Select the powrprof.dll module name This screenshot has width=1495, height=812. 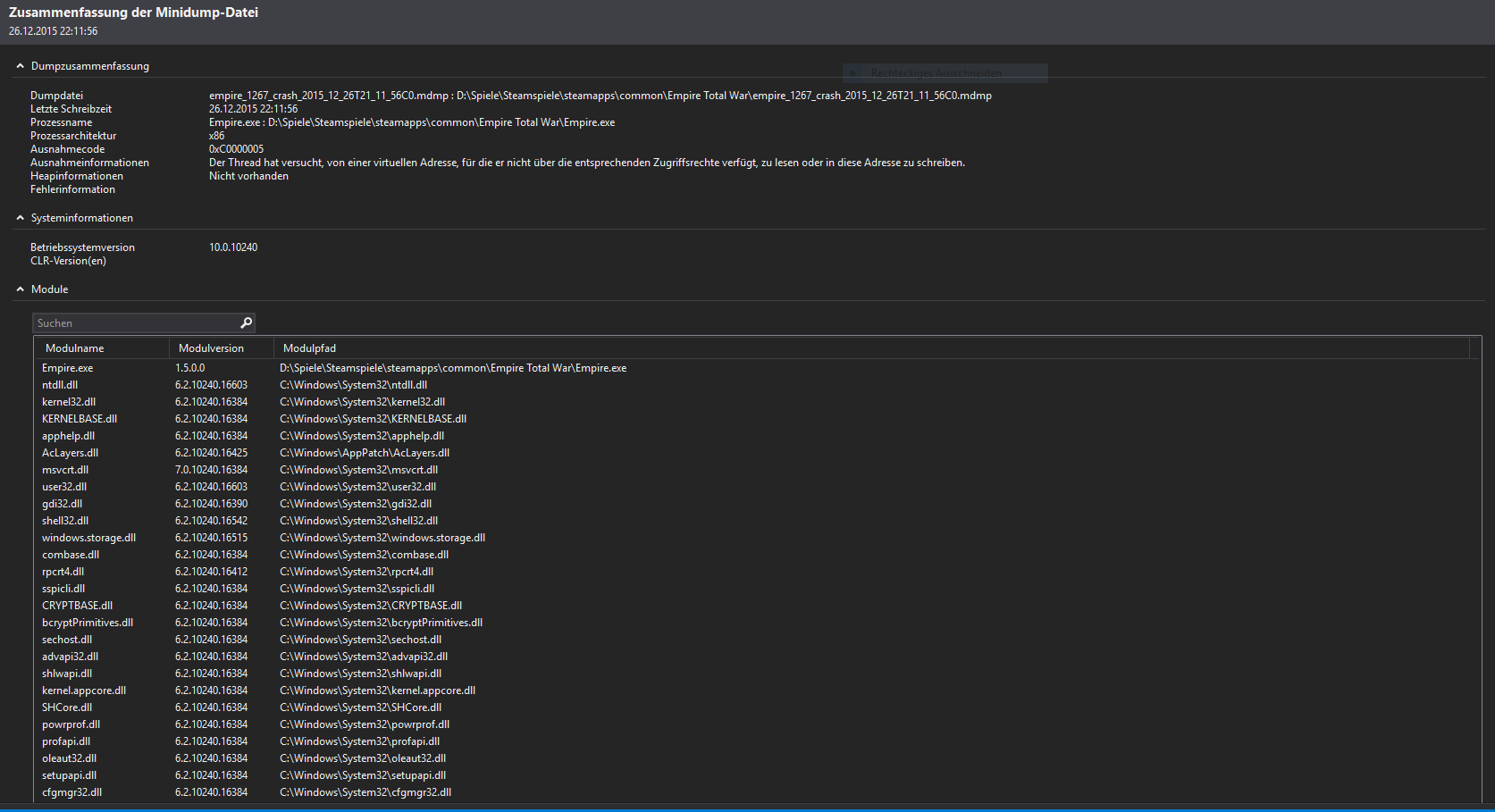click(71, 724)
